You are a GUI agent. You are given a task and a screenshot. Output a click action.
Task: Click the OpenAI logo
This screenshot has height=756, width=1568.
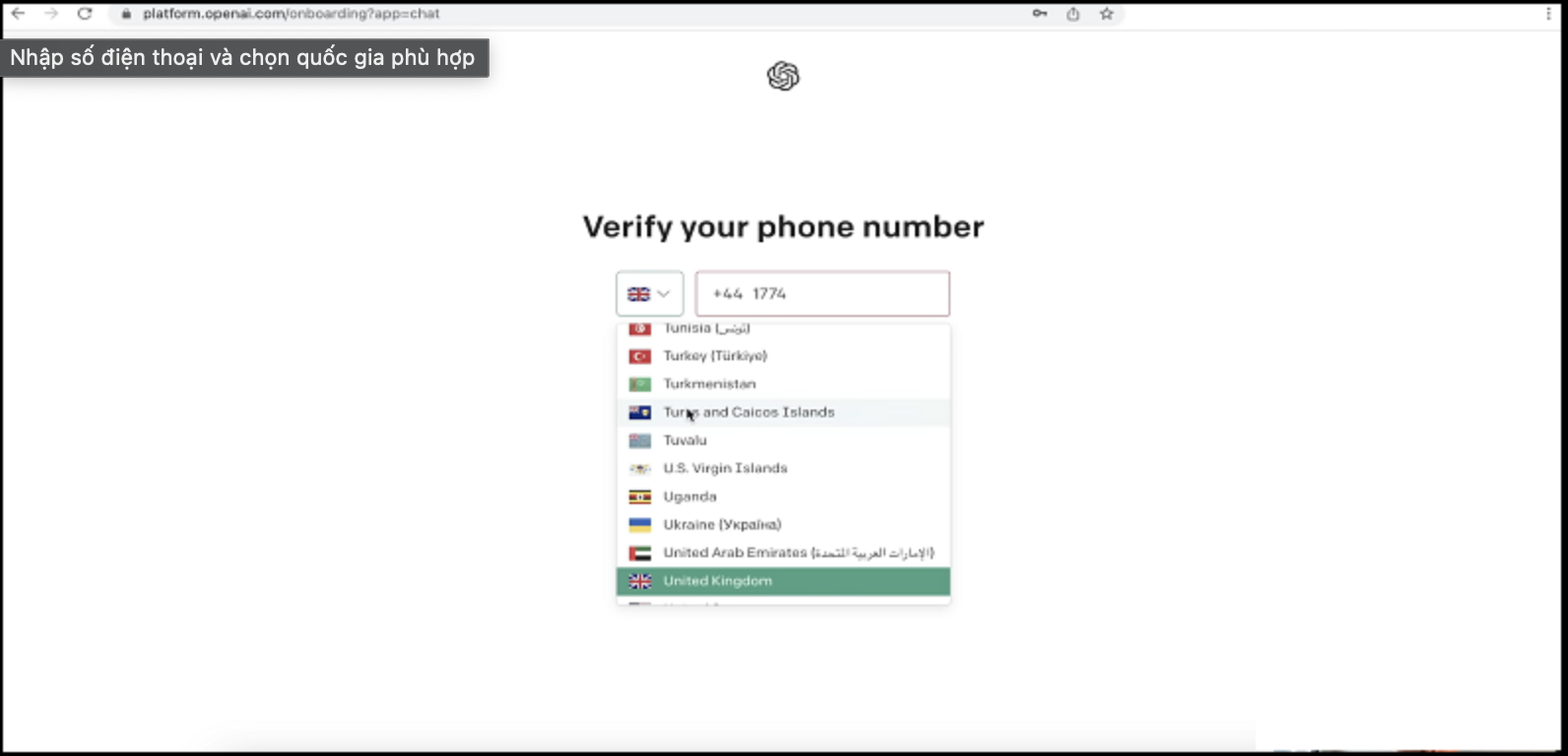pyautogui.click(x=783, y=76)
